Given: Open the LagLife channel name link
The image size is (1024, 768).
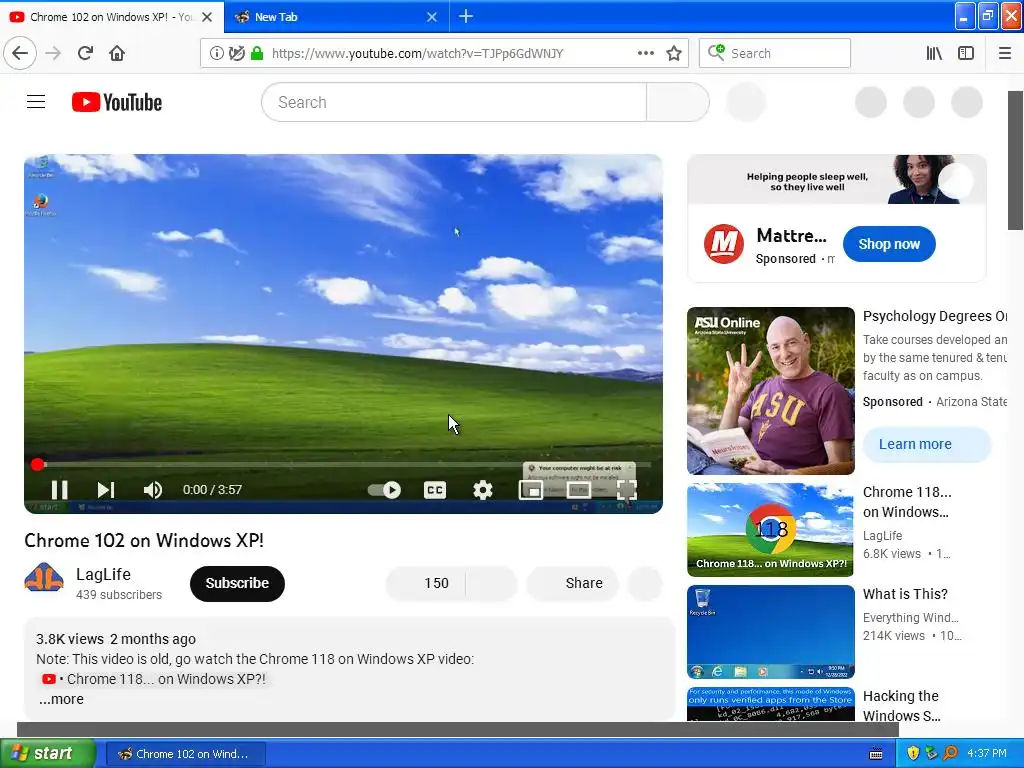Looking at the screenshot, I should coord(103,574).
